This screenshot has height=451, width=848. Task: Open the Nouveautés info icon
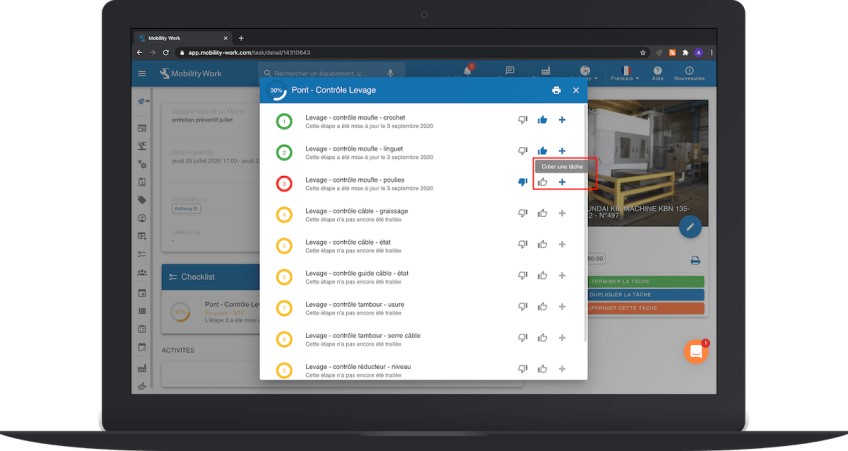pyautogui.click(x=689, y=74)
